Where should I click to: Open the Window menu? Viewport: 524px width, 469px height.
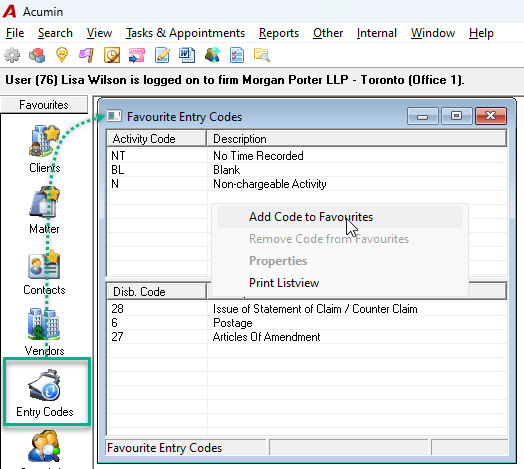(433, 33)
